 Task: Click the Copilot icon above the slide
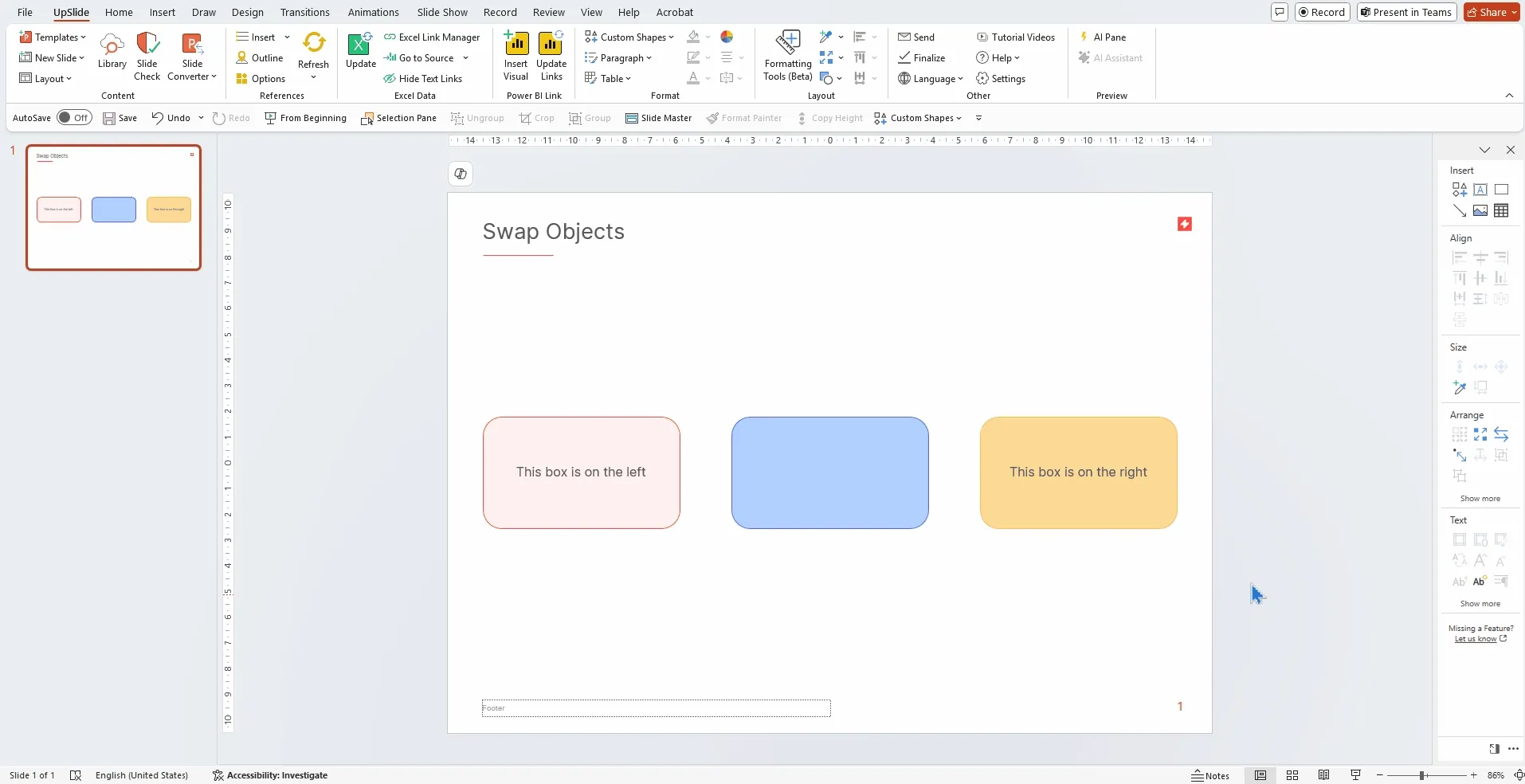(461, 174)
